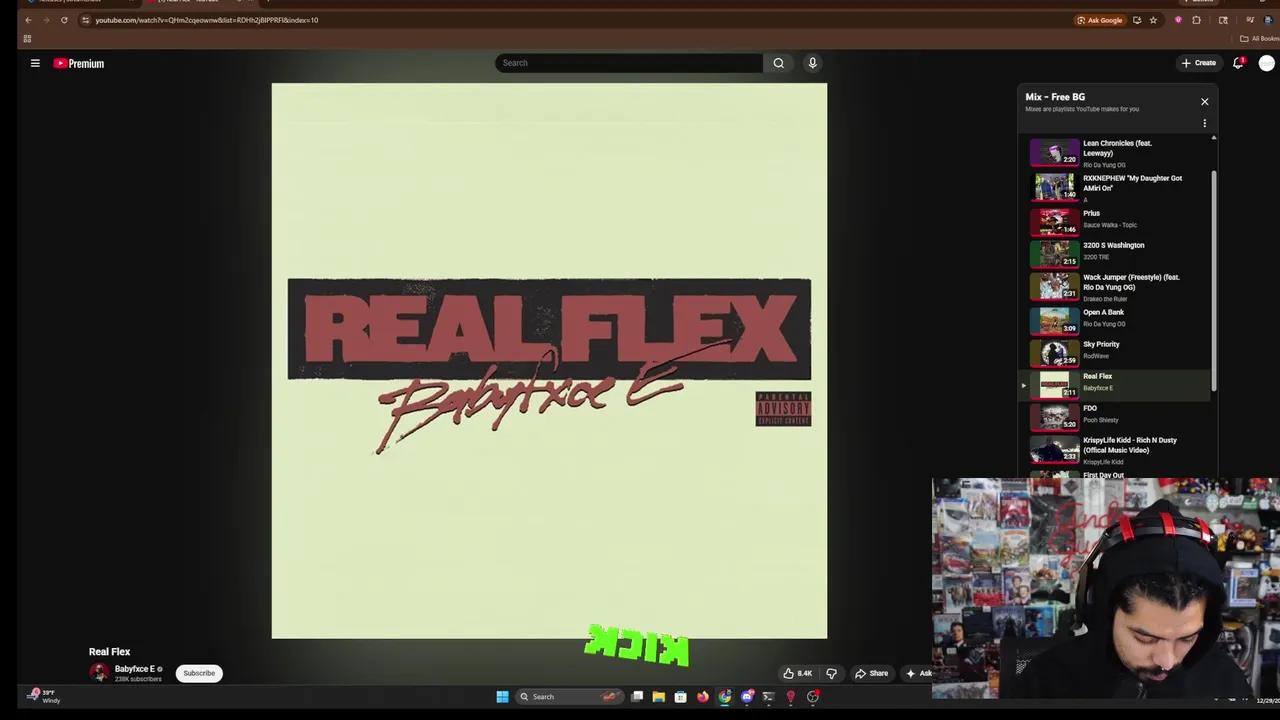Open File Explorer from the taskbar
The width and height of the screenshot is (1280, 720).
658,697
